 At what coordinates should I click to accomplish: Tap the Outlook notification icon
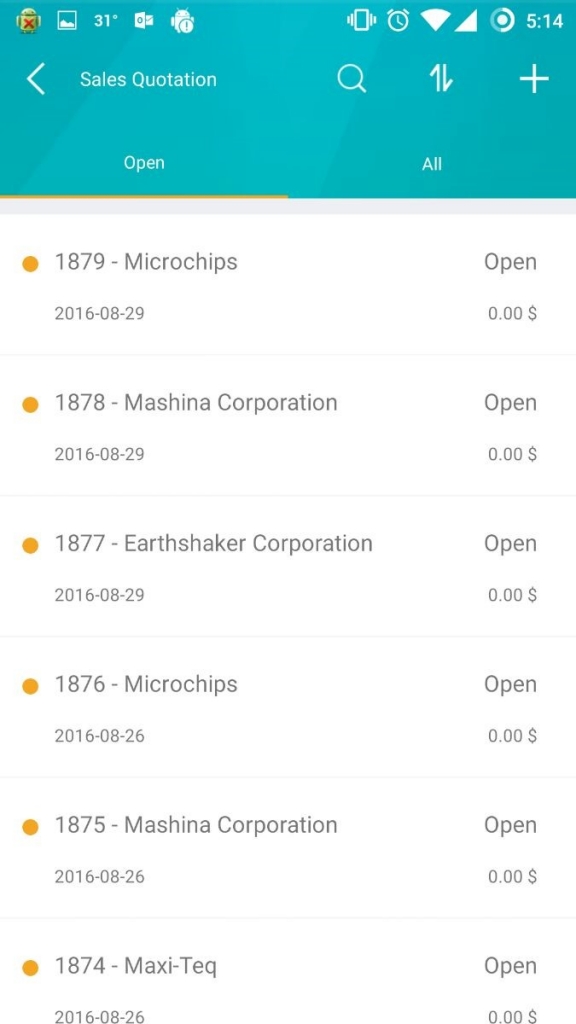pyautogui.click(x=144, y=21)
